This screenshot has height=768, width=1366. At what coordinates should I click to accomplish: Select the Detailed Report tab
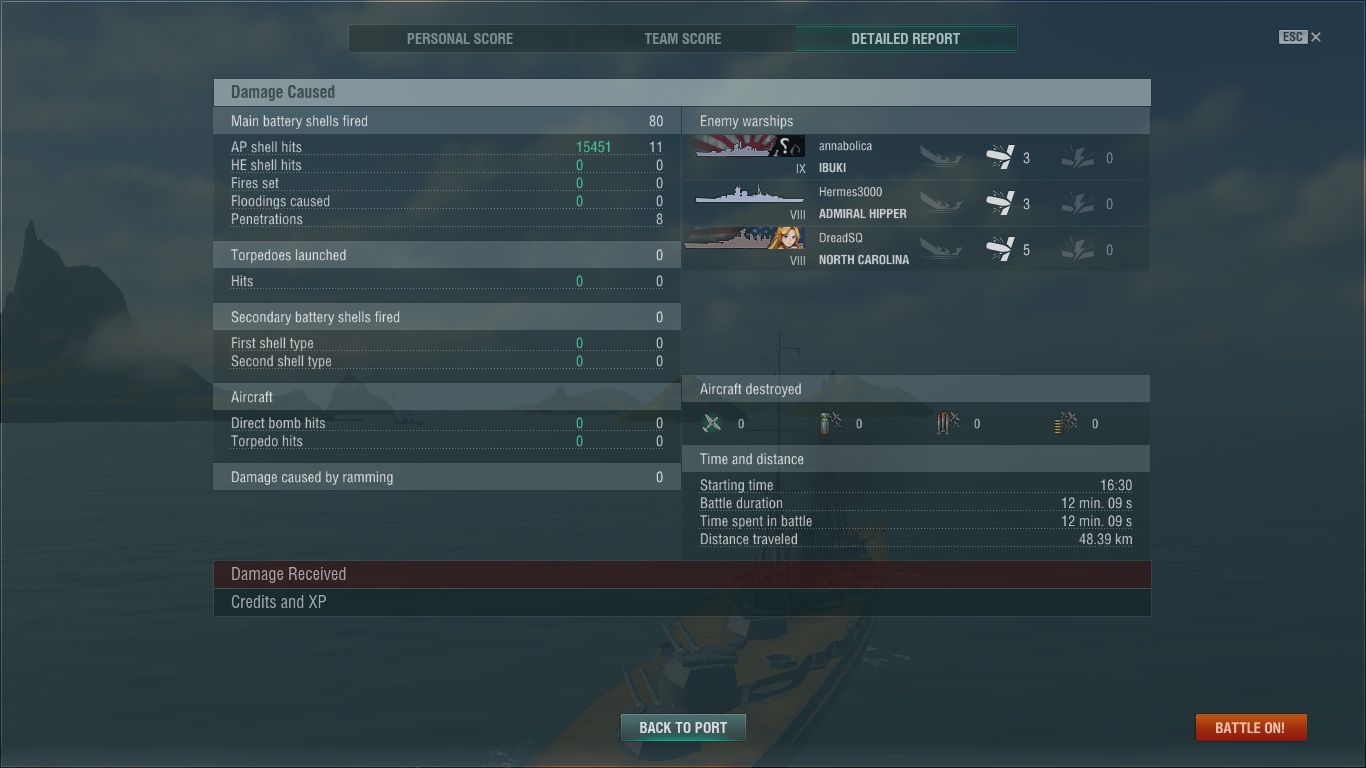(x=906, y=39)
